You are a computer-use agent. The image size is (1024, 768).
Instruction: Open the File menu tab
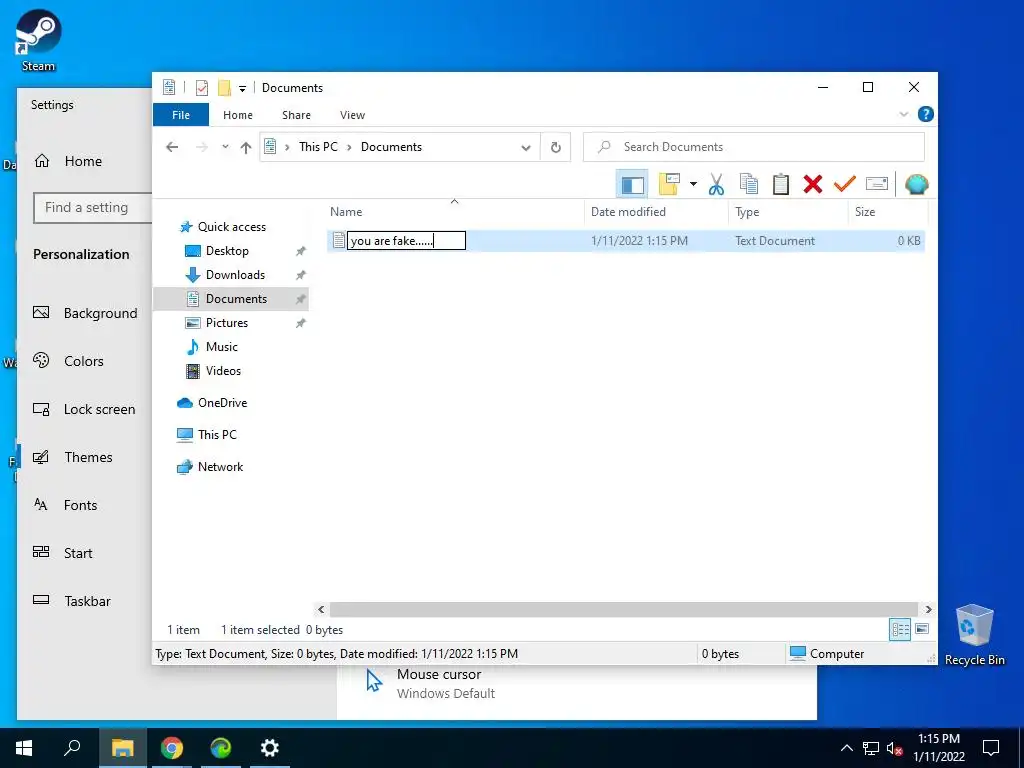pos(181,115)
